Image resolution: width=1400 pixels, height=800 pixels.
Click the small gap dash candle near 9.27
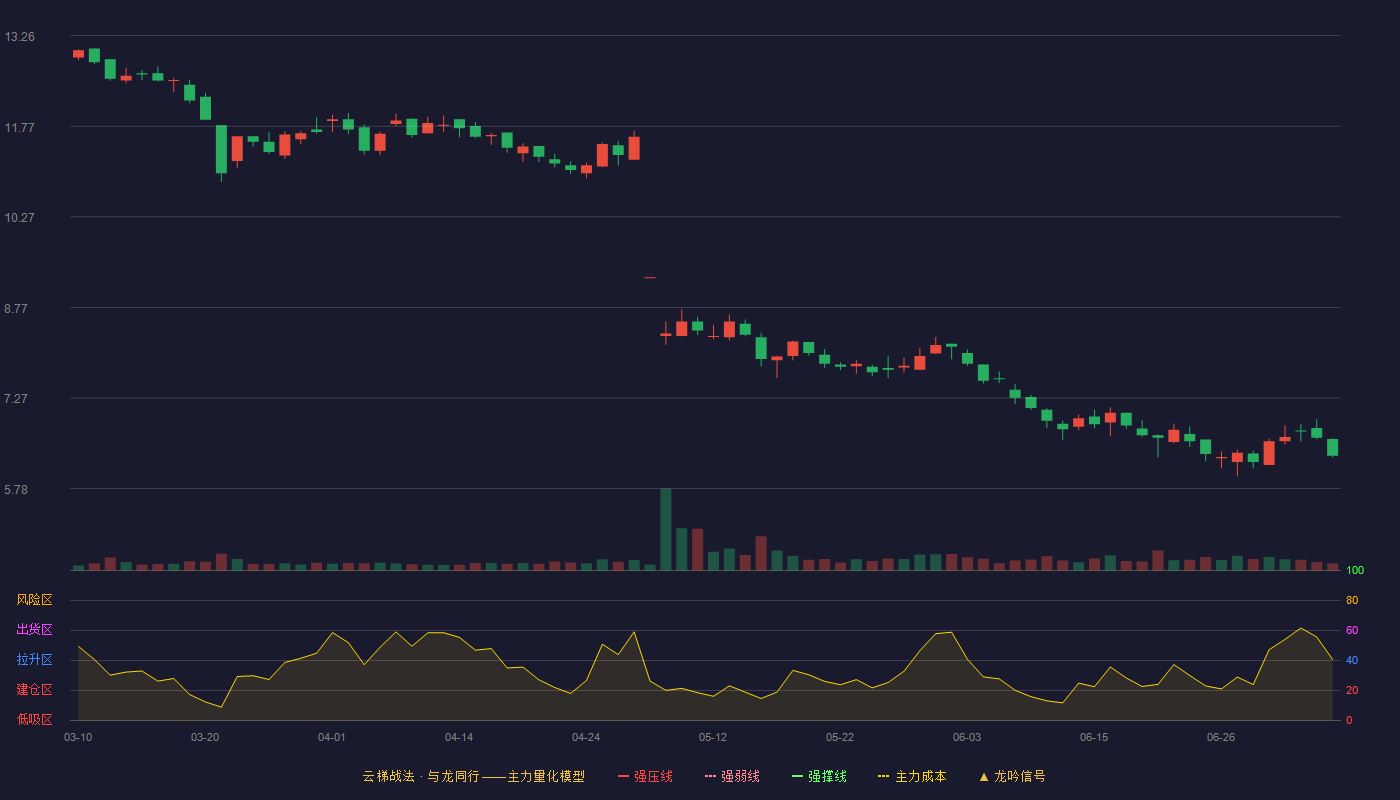[x=650, y=277]
